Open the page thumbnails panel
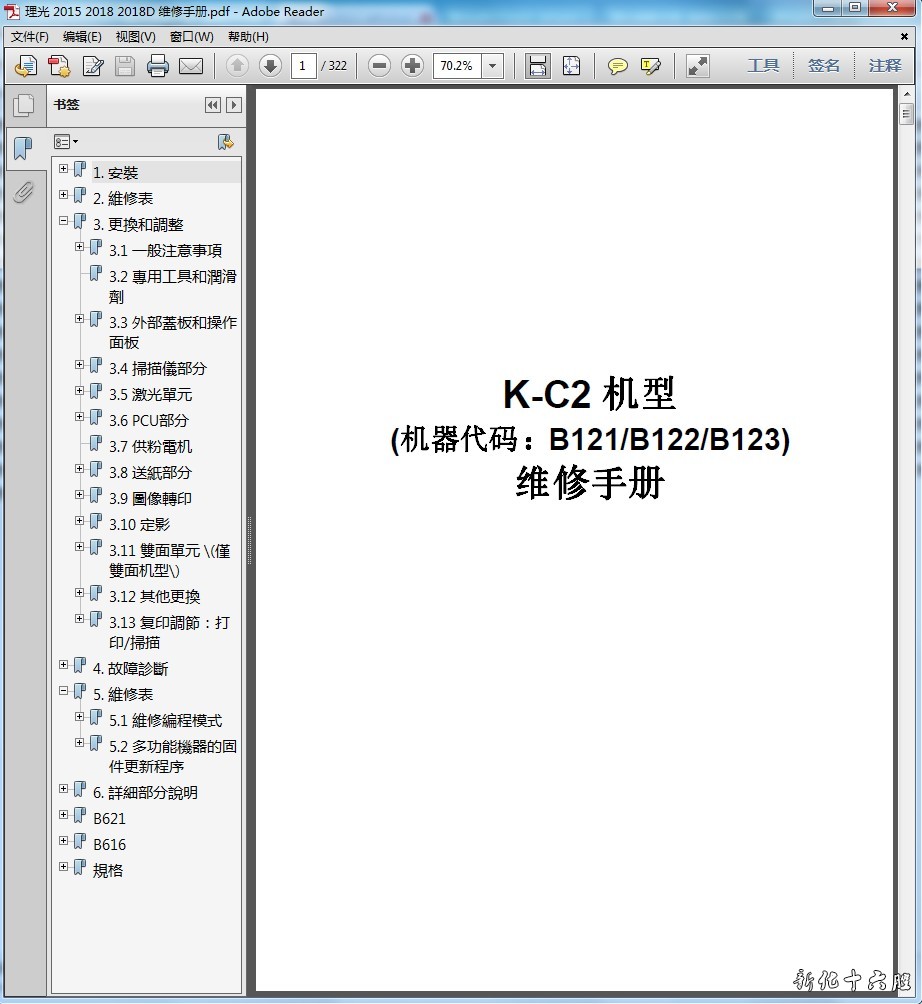Image resolution: width=922 pixels, height=1004 pixels. point(23,105)
